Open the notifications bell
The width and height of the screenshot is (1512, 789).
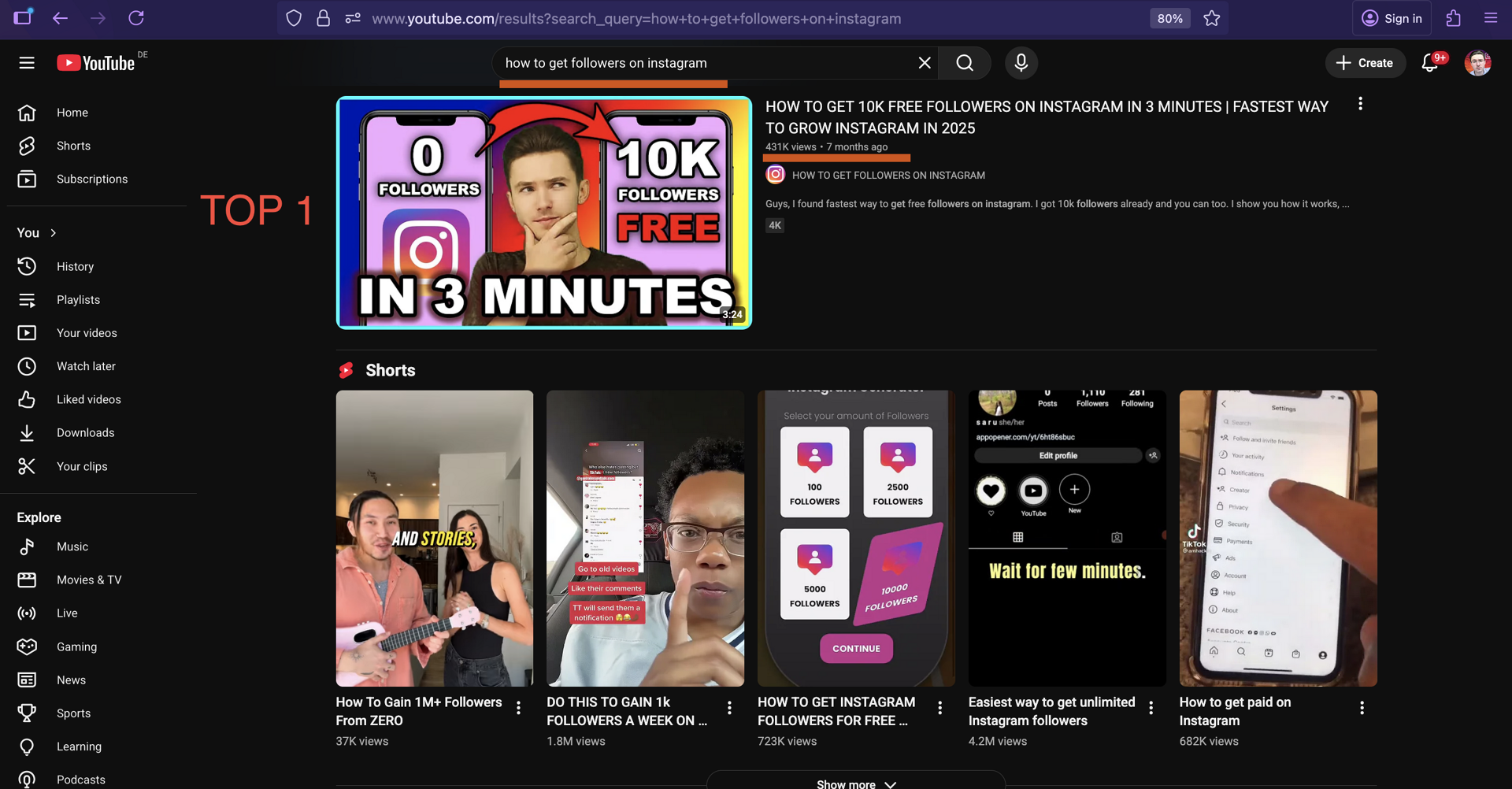click(1430, 63)
